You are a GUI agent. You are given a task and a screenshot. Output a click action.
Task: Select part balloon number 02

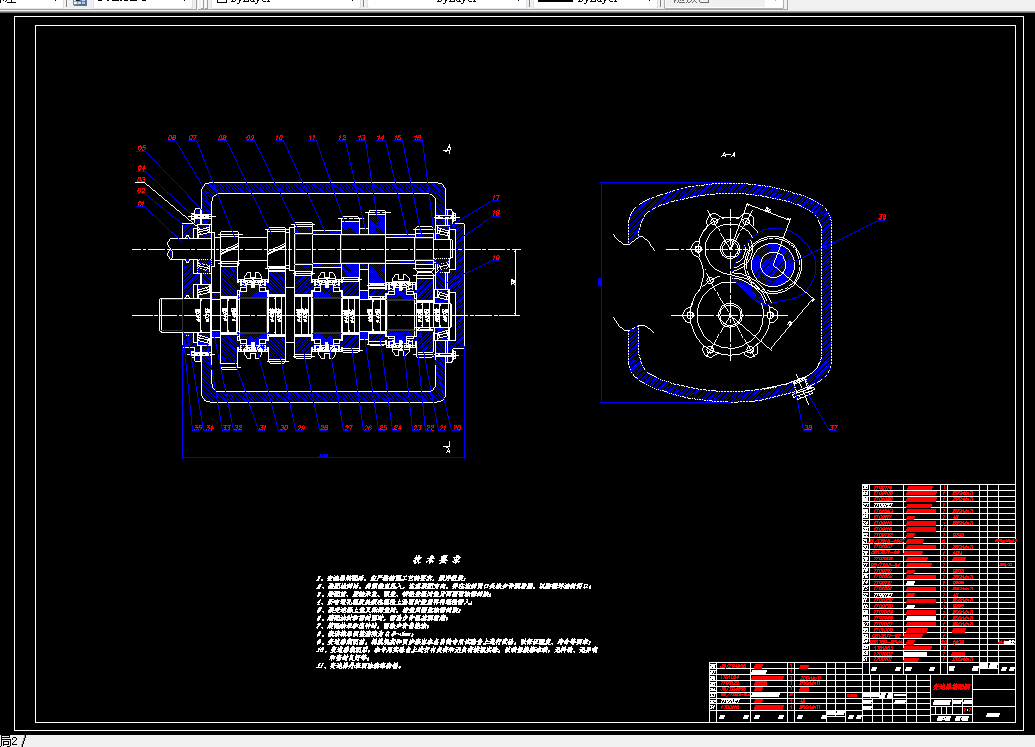141,191
